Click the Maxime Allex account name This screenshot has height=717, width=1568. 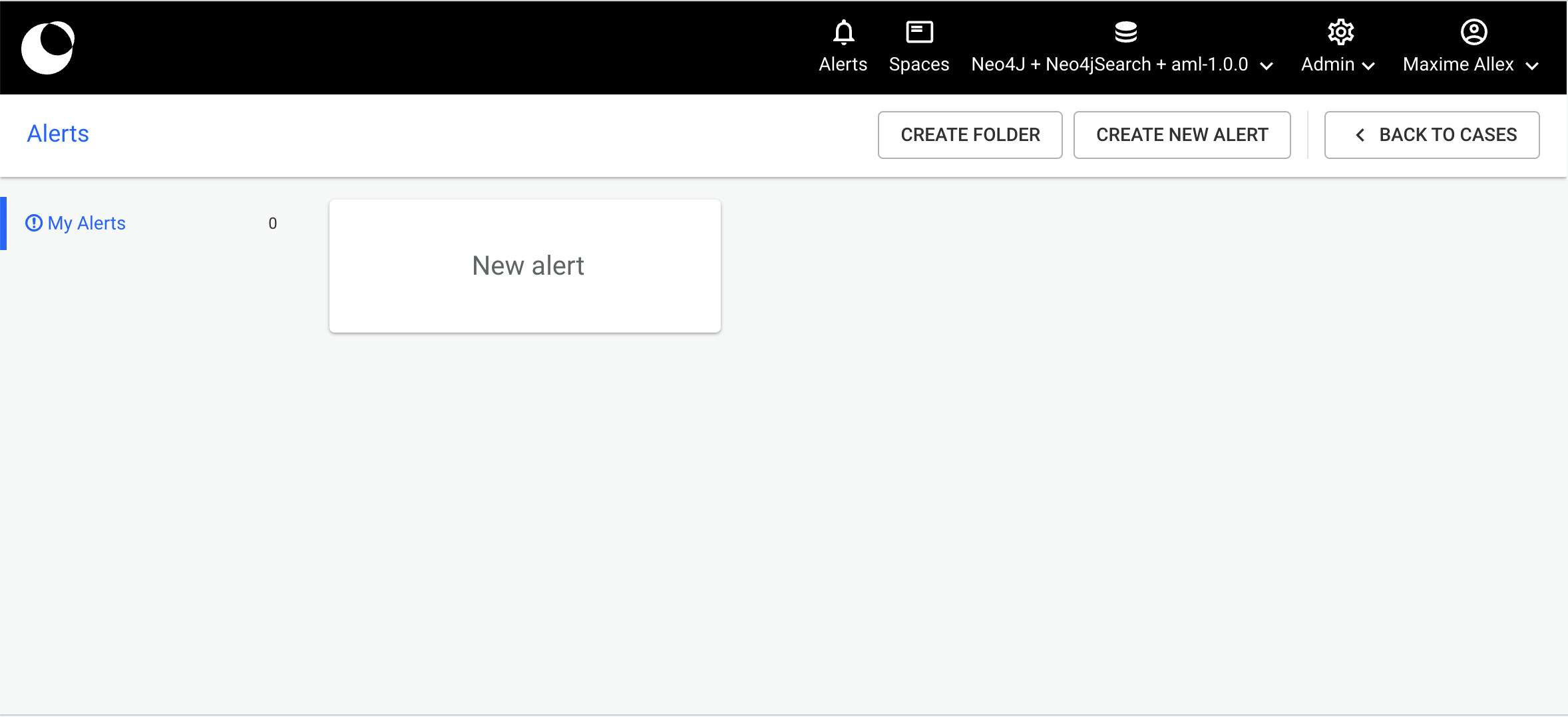coord(1458,65)
